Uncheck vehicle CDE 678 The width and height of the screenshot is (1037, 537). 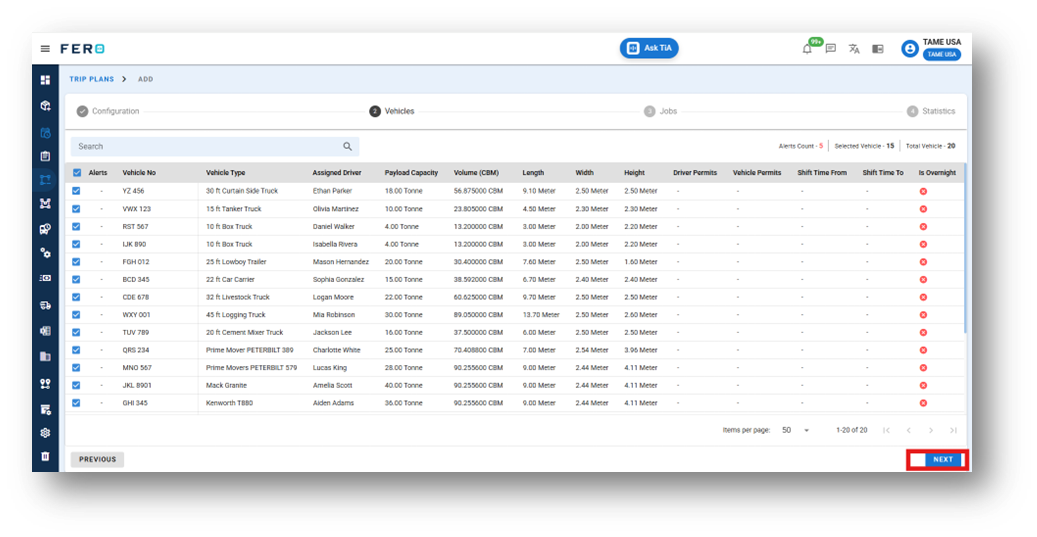pyautogui.click(x=76, y=297)
